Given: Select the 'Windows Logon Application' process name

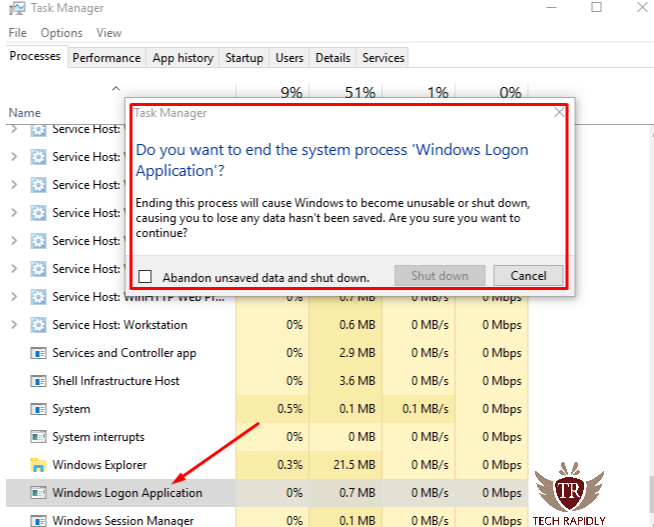Looking at the screenshot, I should pos(127,493).
